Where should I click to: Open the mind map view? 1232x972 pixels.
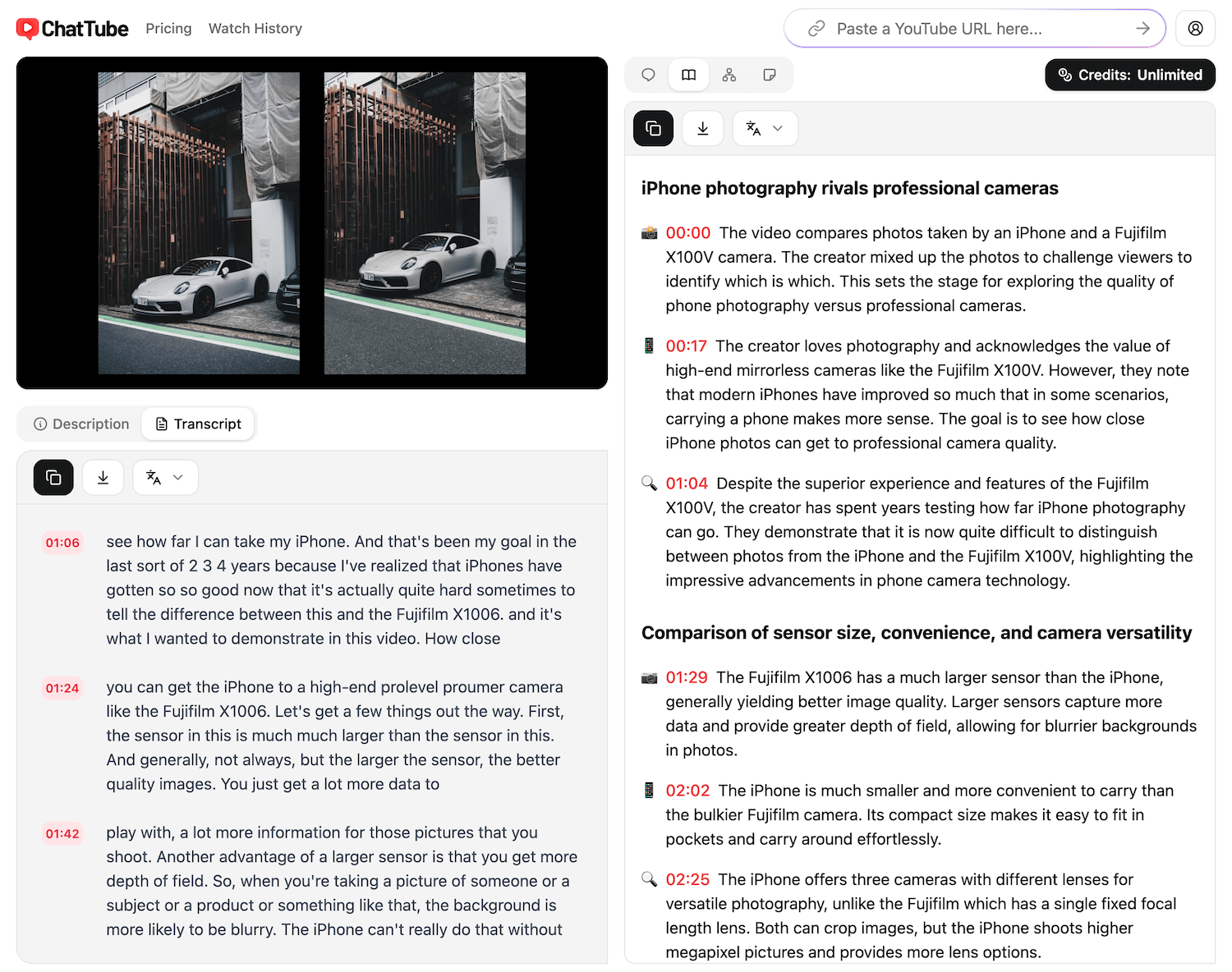(x=729, y=75)
